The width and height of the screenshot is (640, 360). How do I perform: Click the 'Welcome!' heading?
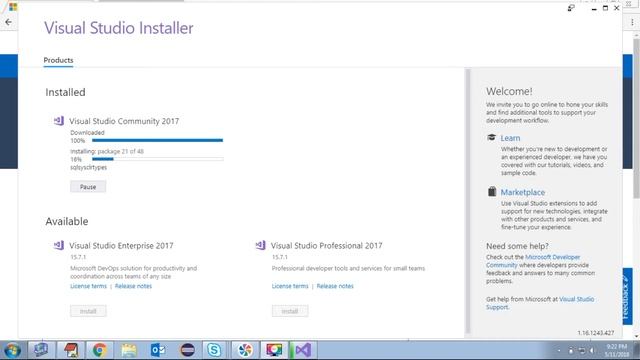coord(509,91)
